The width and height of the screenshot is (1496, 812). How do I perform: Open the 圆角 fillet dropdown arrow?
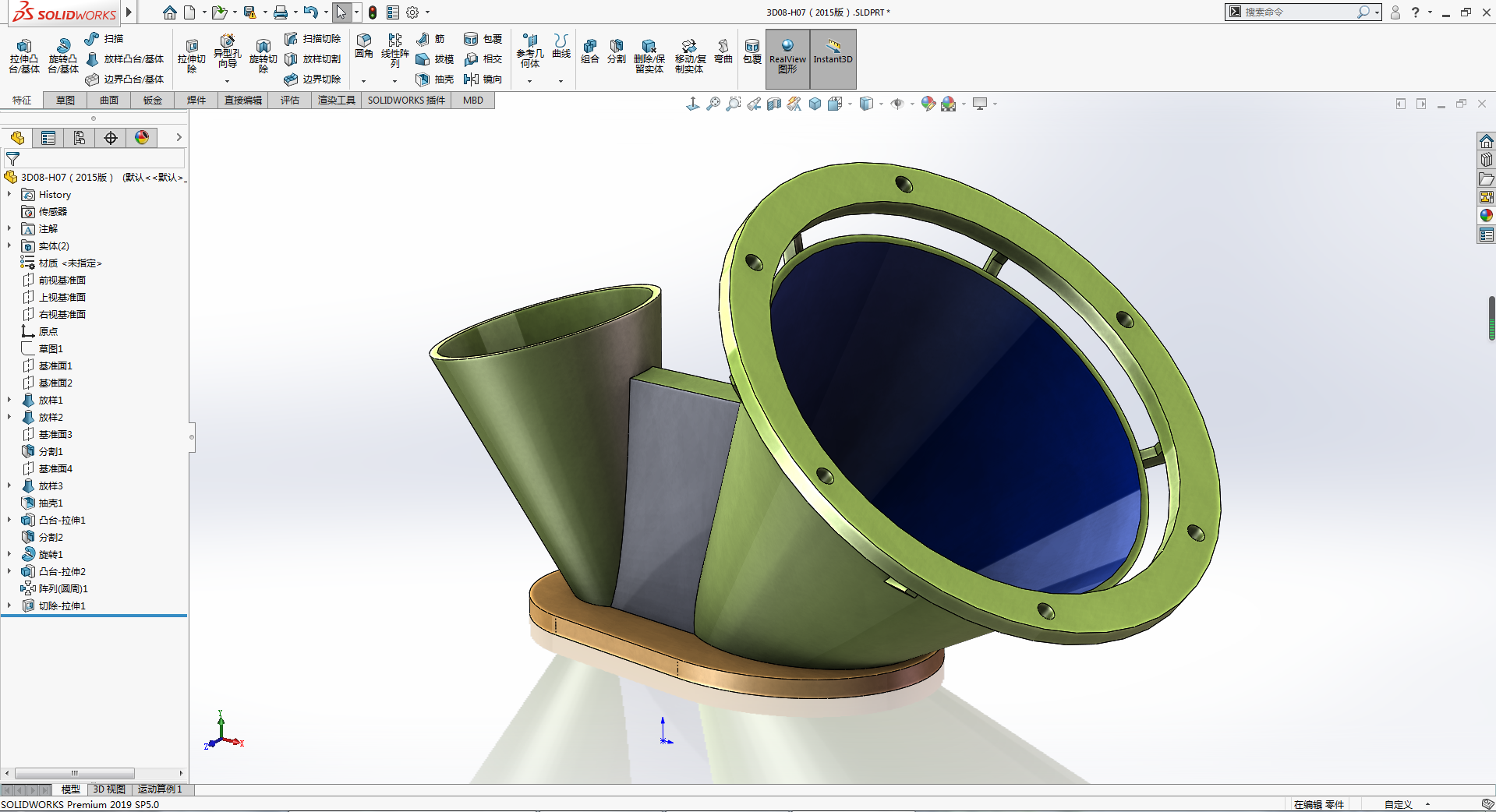(364, 80)
